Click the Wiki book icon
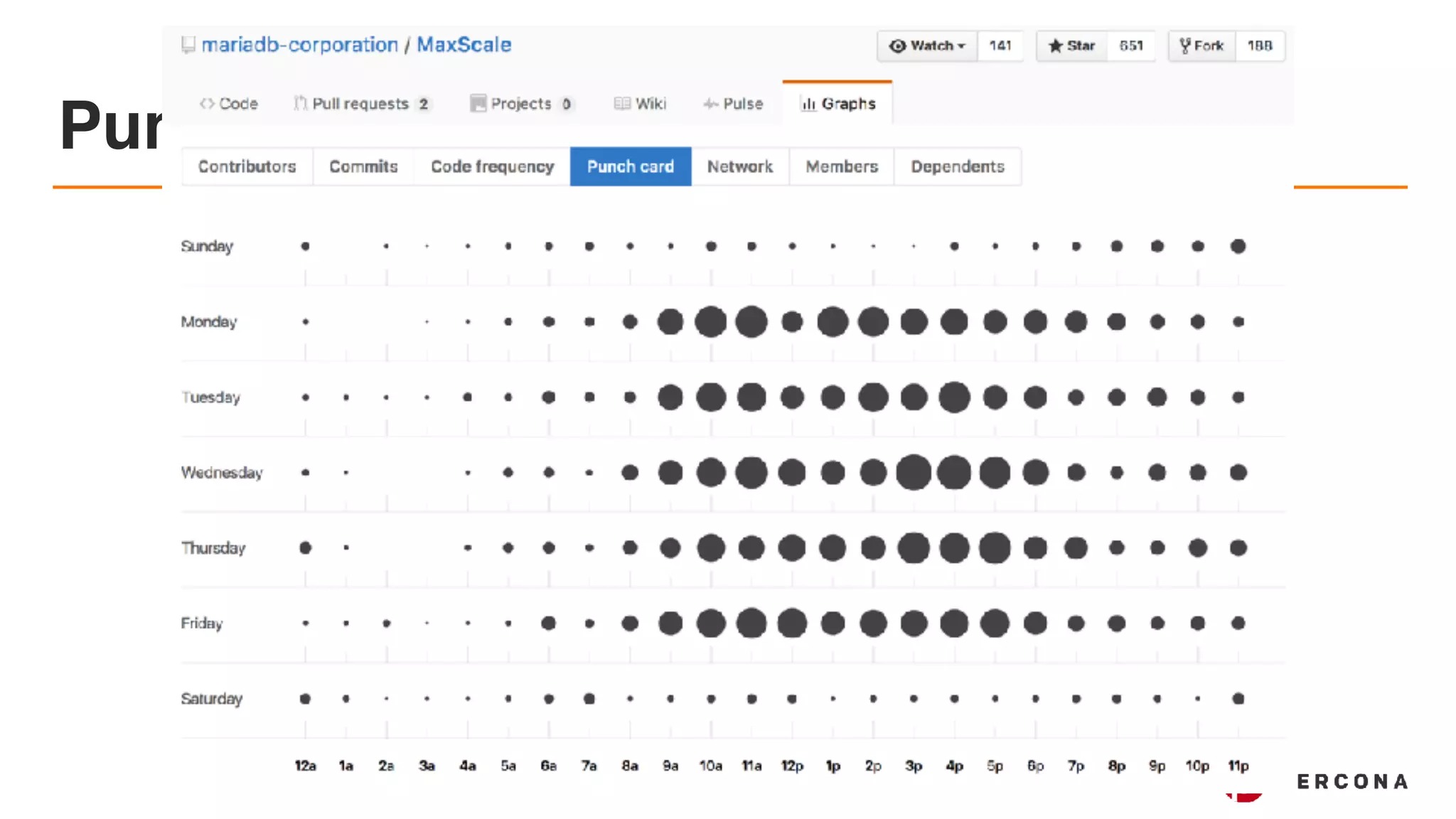The width and height of the screenshot is (1456, 819). click(622, 104)
